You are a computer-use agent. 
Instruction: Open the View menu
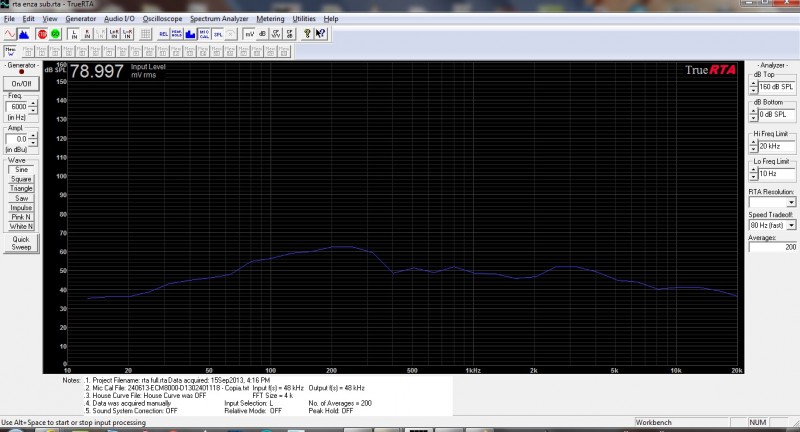point(49,19)
